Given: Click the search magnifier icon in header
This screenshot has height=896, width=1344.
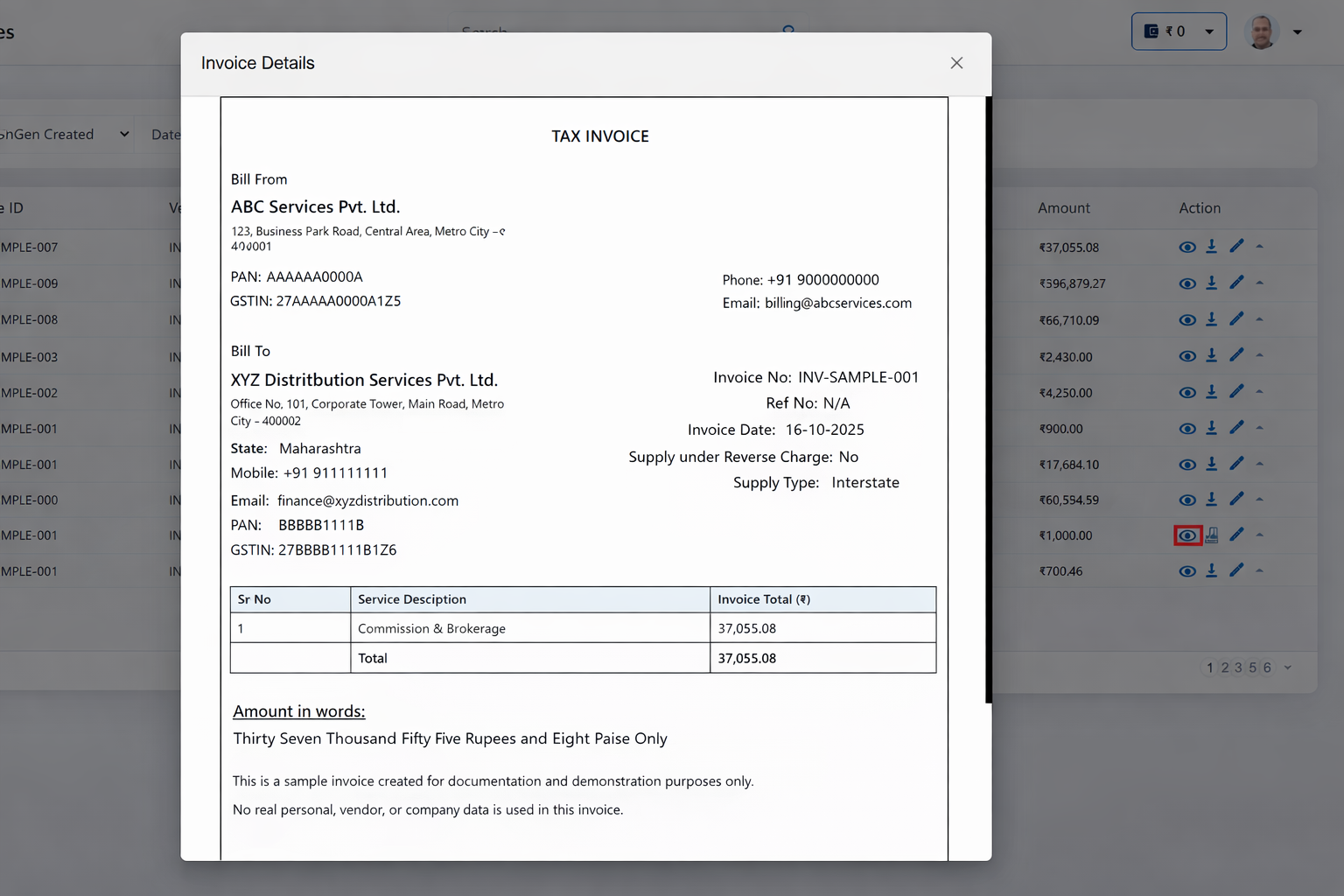Looking at the screenshot, I should coord(788,31).
